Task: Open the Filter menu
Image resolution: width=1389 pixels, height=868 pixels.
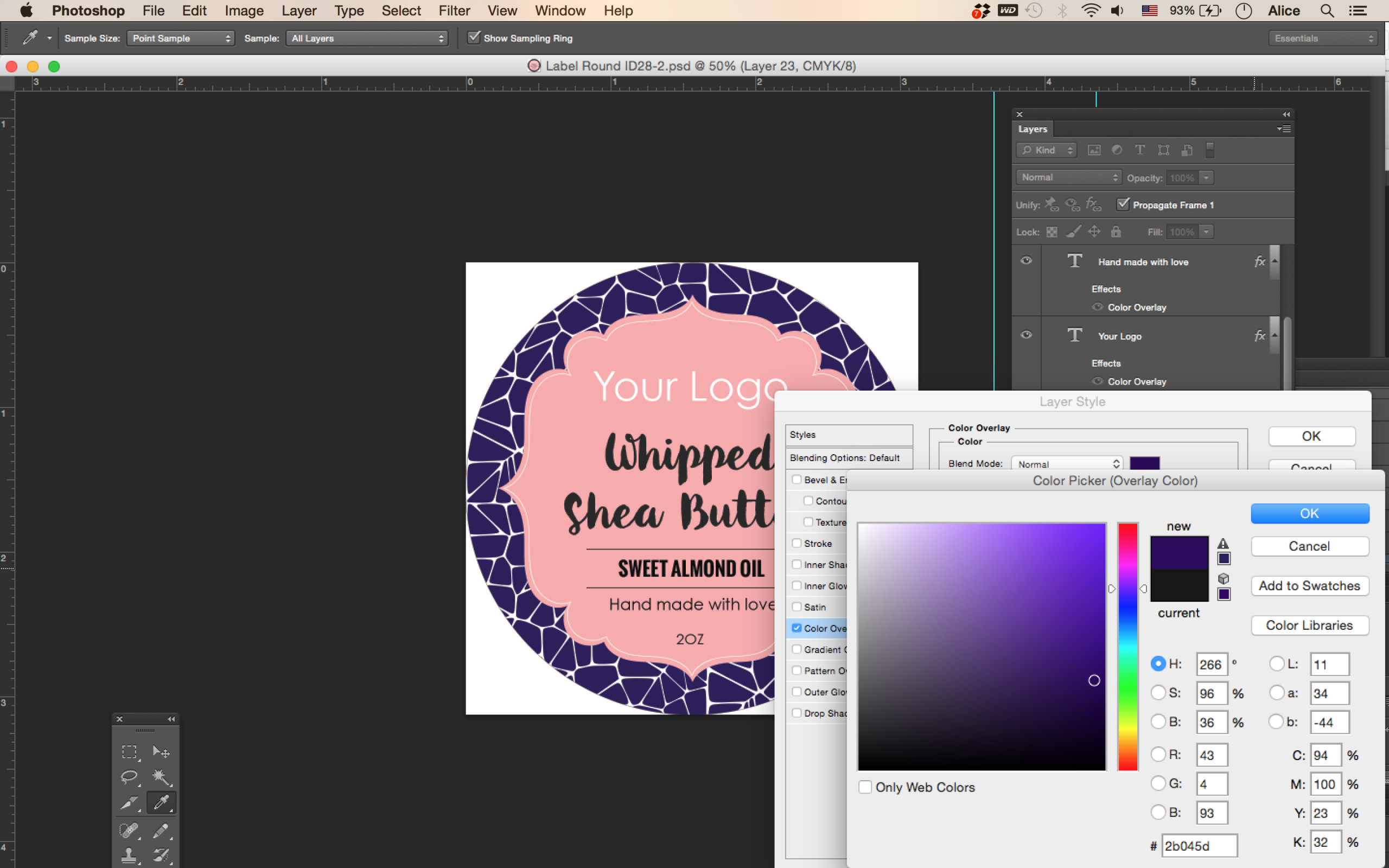Action: pos(454,10)
